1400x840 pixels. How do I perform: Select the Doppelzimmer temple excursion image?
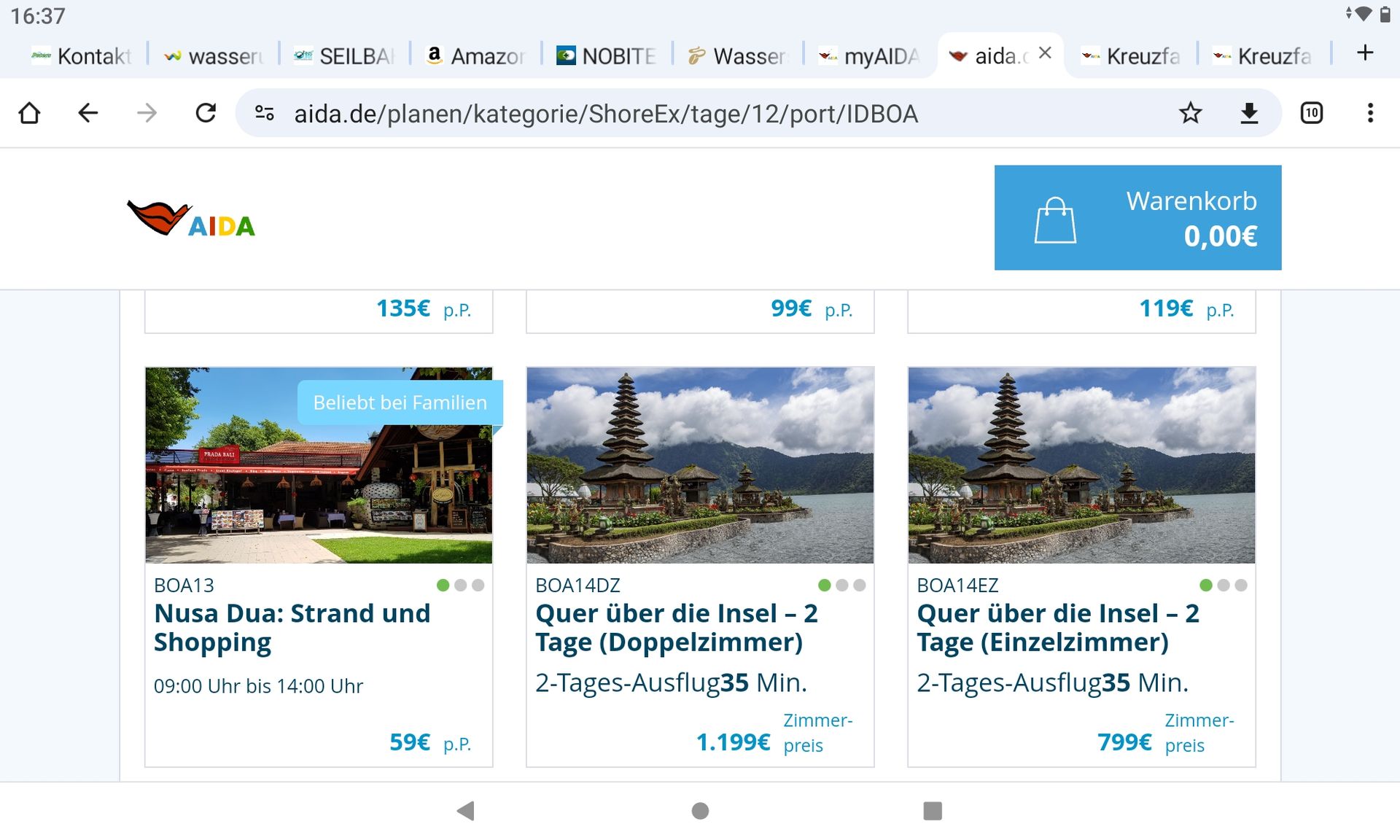(700, 465)
